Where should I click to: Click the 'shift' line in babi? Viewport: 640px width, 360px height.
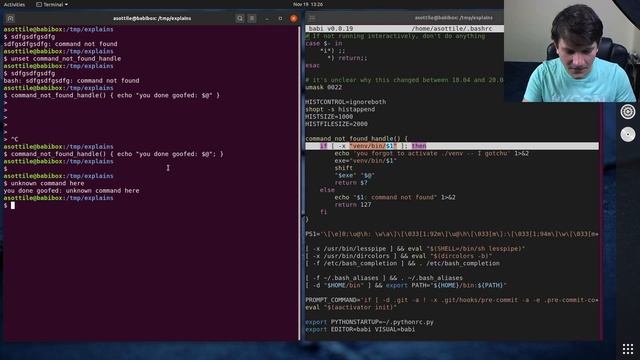tap(344, 168)
